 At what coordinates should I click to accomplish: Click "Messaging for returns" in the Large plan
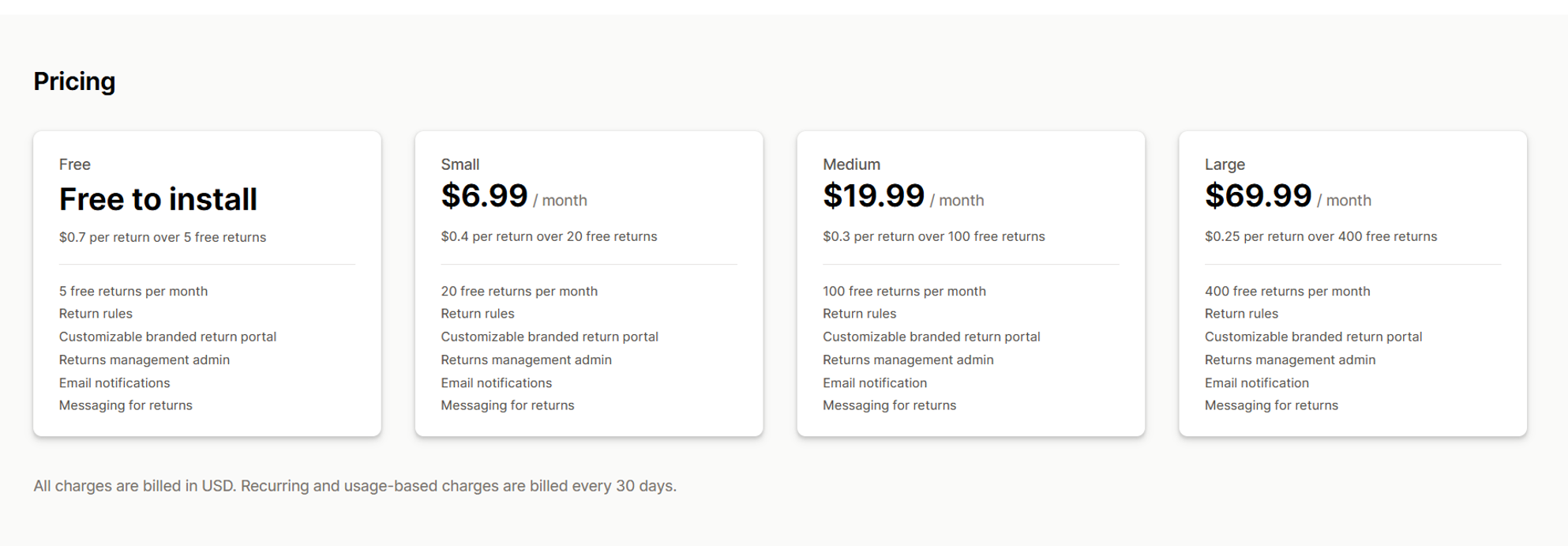click(x=1271, y=405)
